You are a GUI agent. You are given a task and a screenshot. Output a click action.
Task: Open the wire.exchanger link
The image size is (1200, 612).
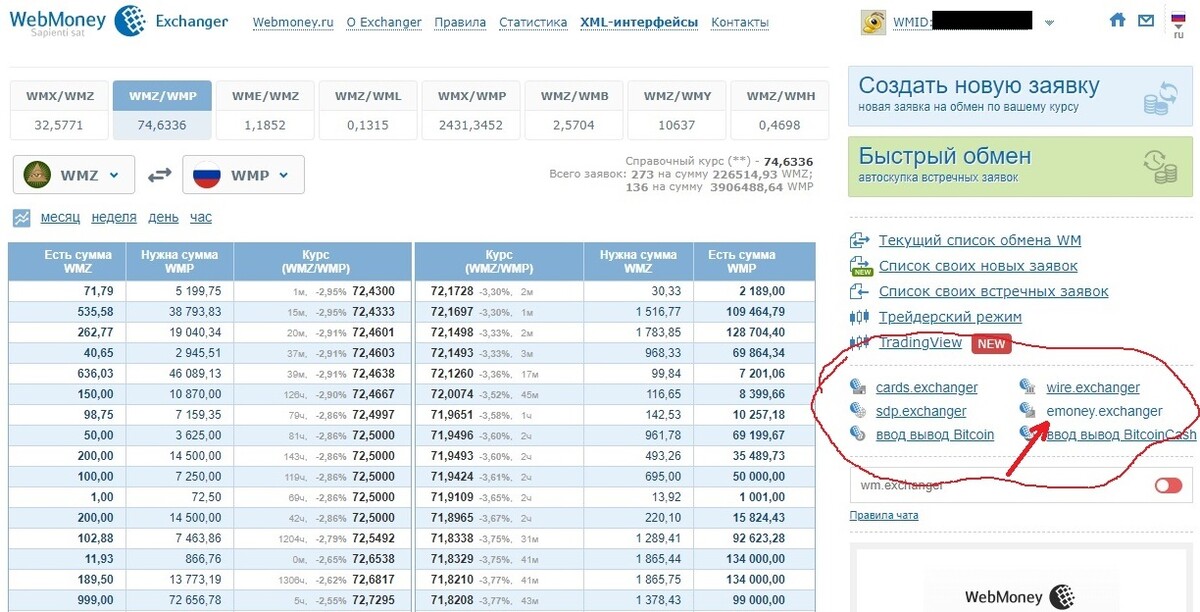point(1093,387)
